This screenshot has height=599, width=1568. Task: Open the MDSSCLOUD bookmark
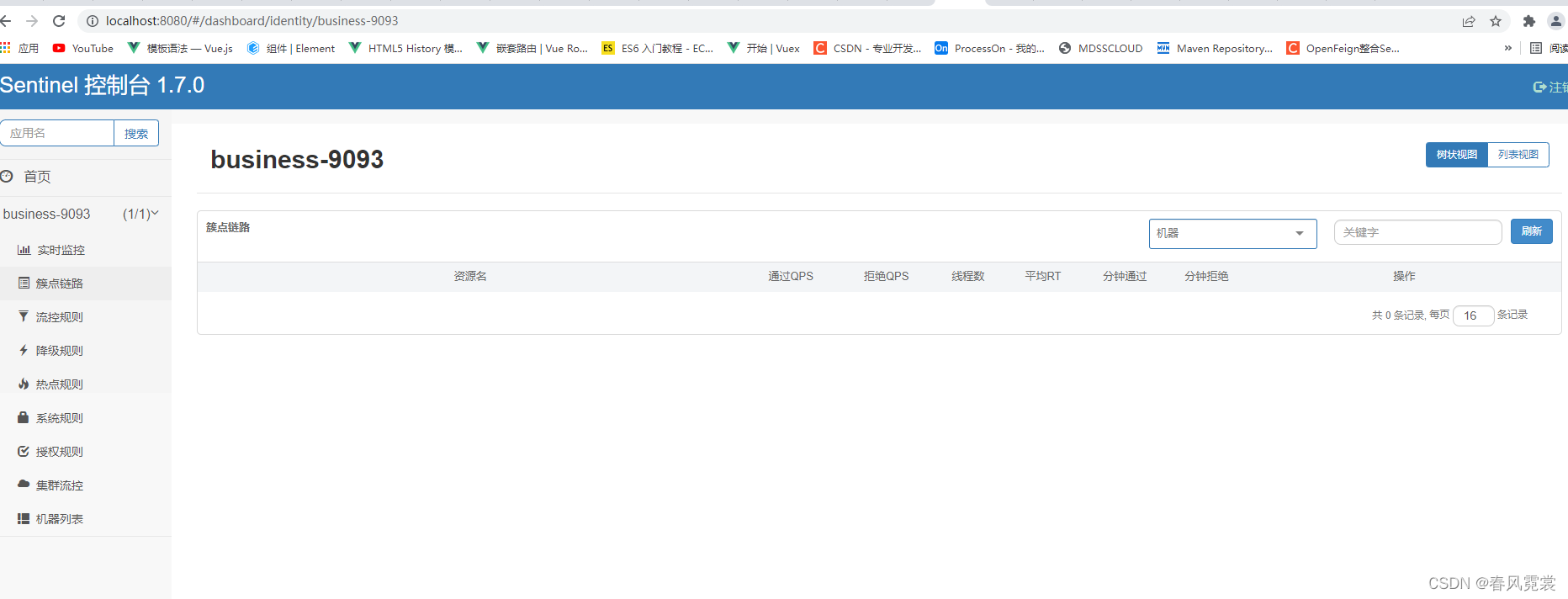click(x=1100, y=48)
